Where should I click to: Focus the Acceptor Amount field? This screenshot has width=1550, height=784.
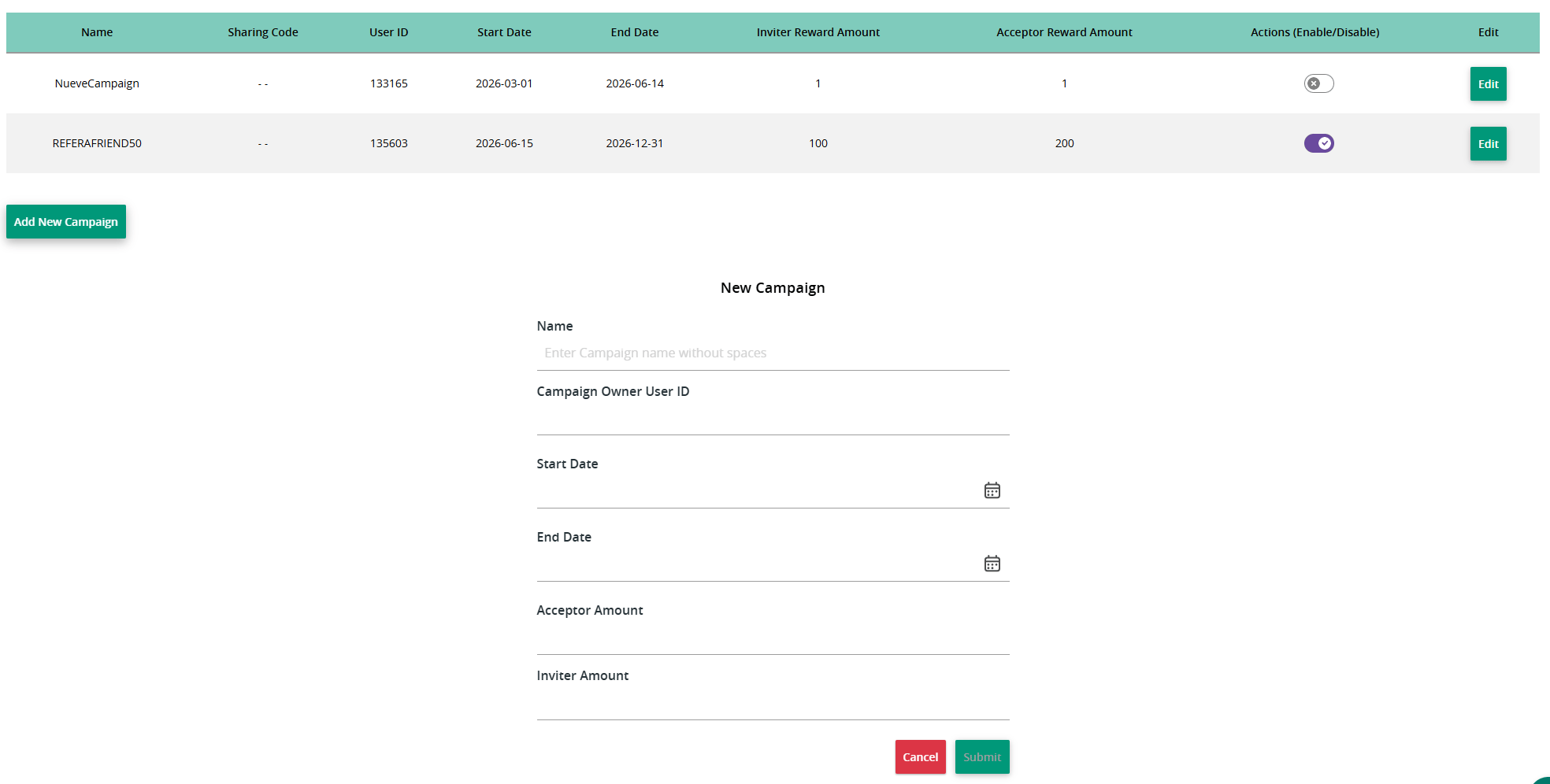click(x=773, y=638)
